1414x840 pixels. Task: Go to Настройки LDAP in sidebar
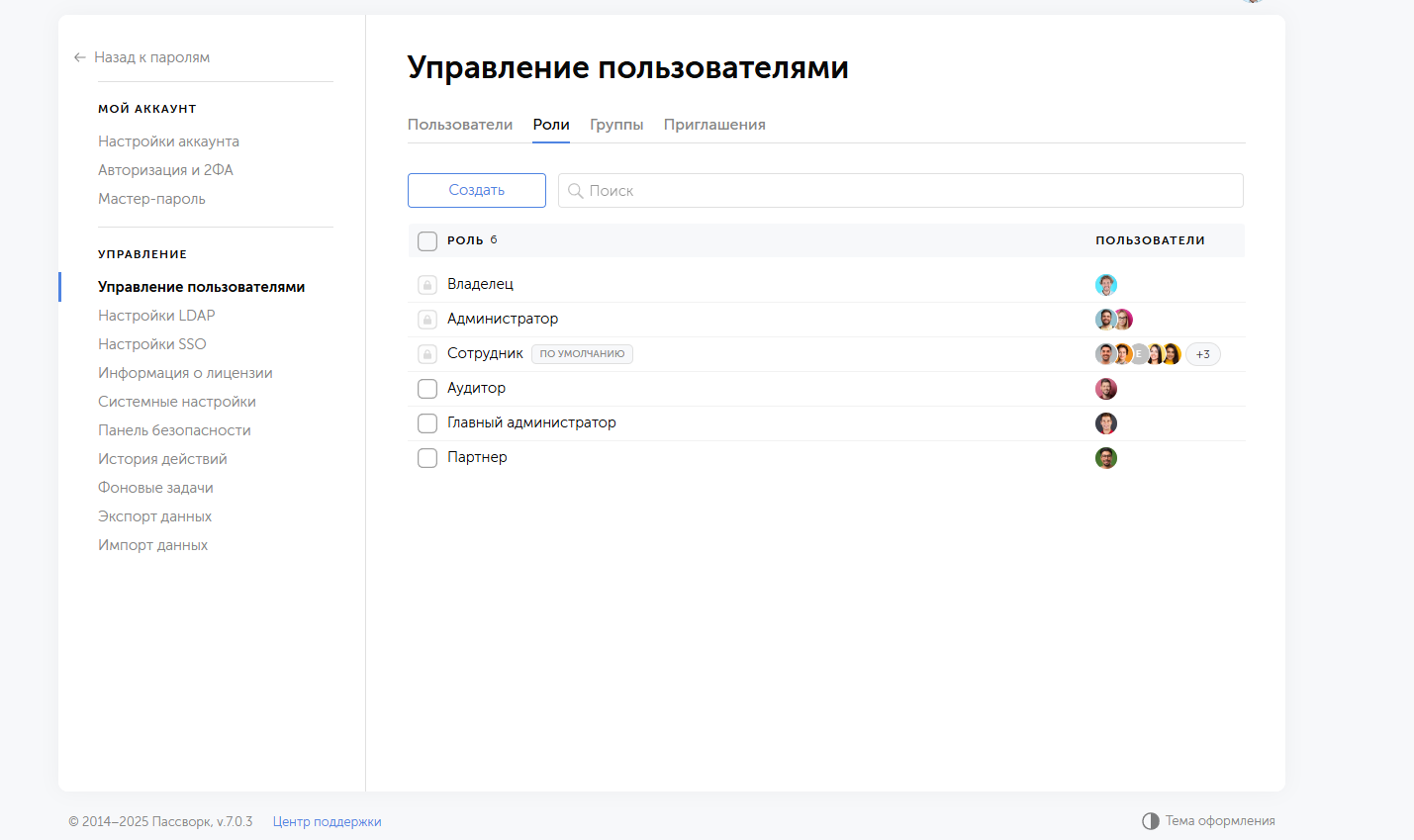click(156, 316)
